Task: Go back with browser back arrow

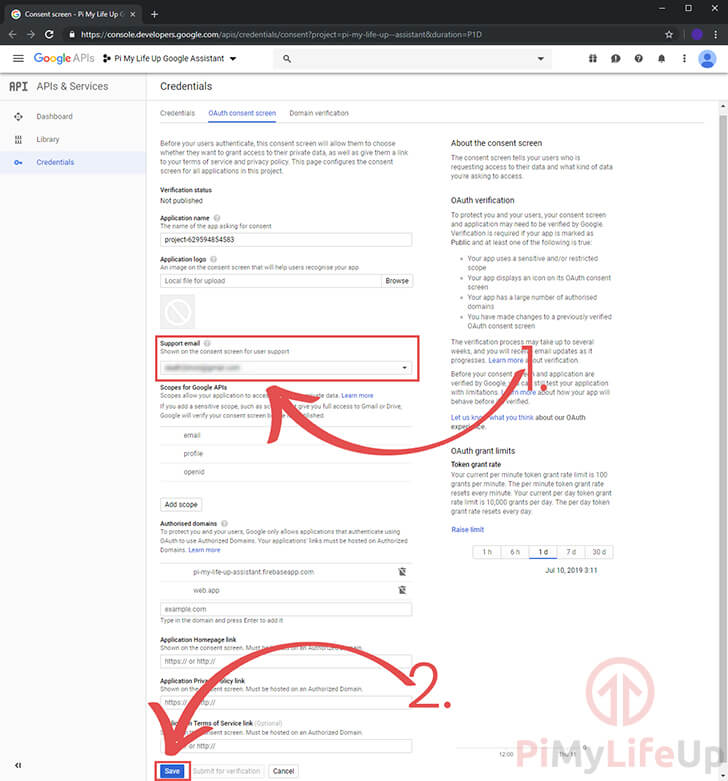Action: (12, 34)
